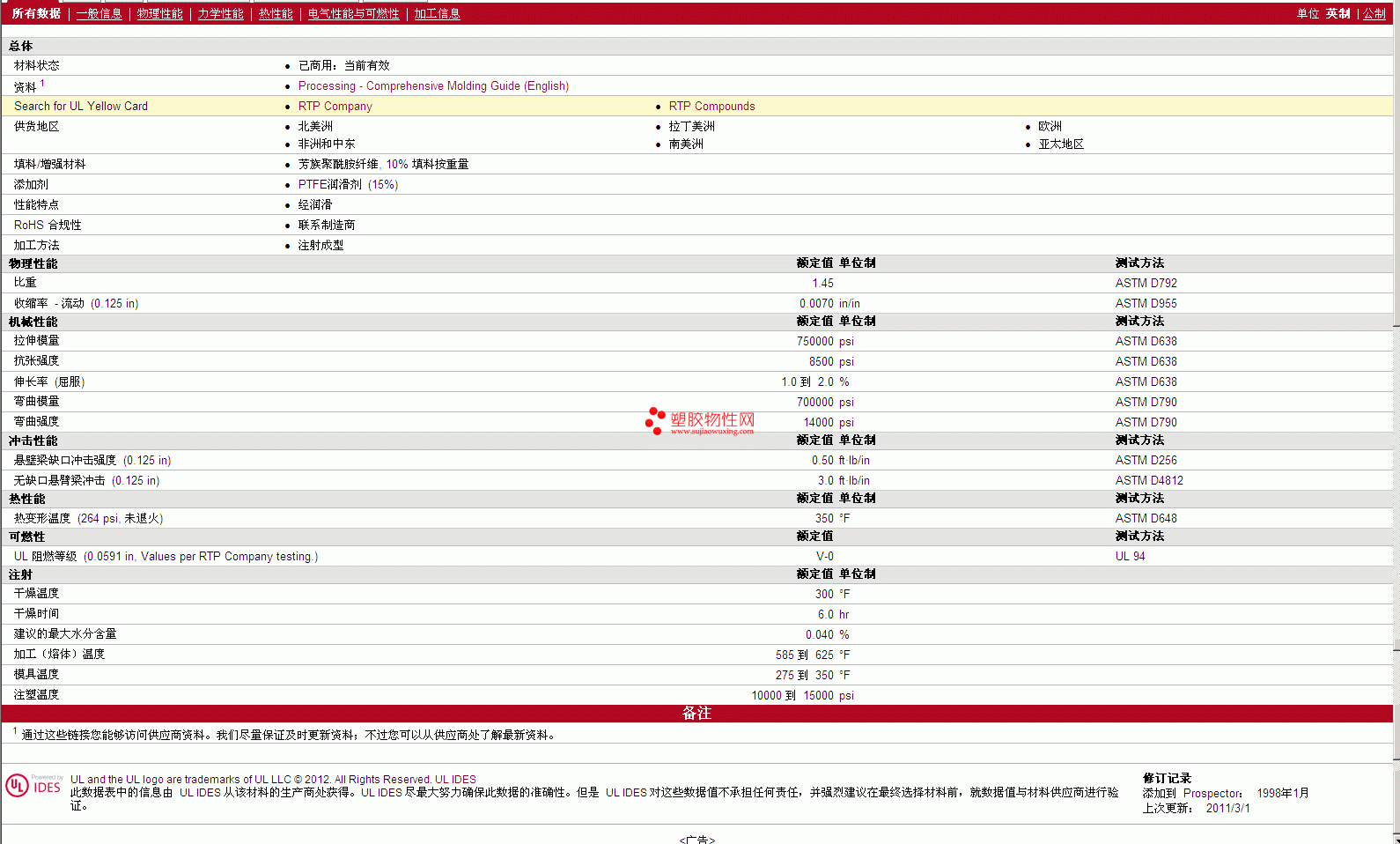Viewport: 1400px width, 844px height.
Task: Click ASTM D4812 test method cell
Action: [1149, 481]
